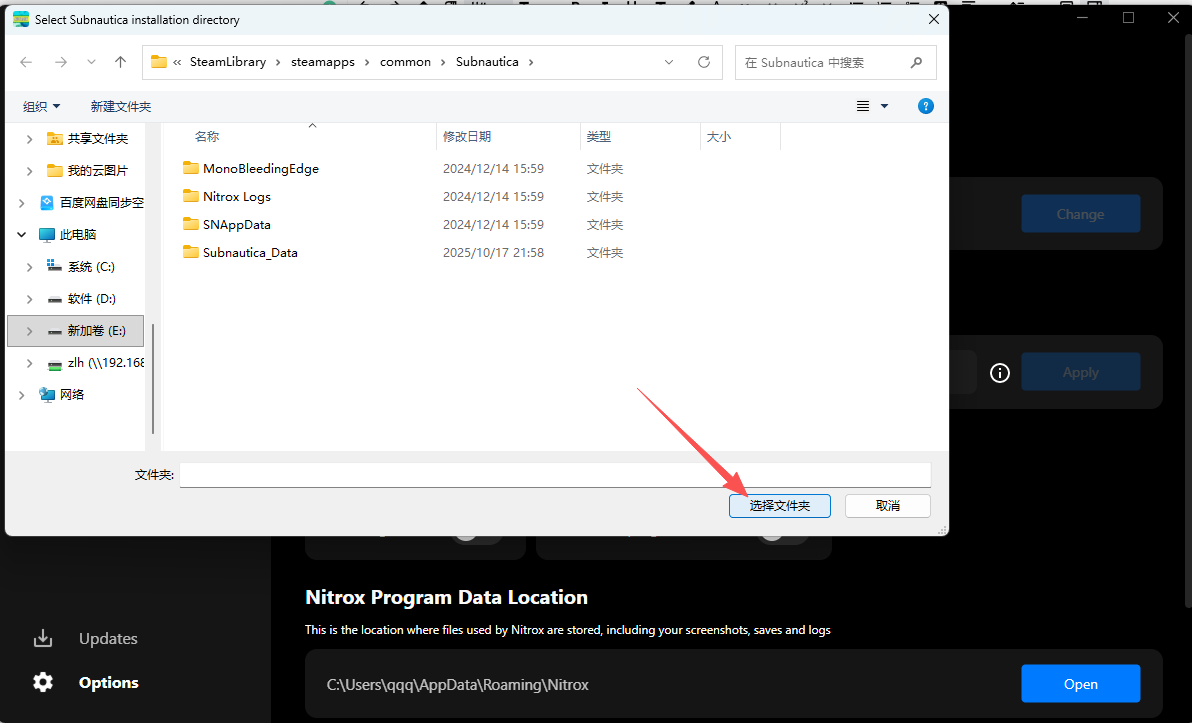Expand the 系统 (C:) drive node
Image resolution: width=1192 pixels, height=723 pixels.
point(29,267)
